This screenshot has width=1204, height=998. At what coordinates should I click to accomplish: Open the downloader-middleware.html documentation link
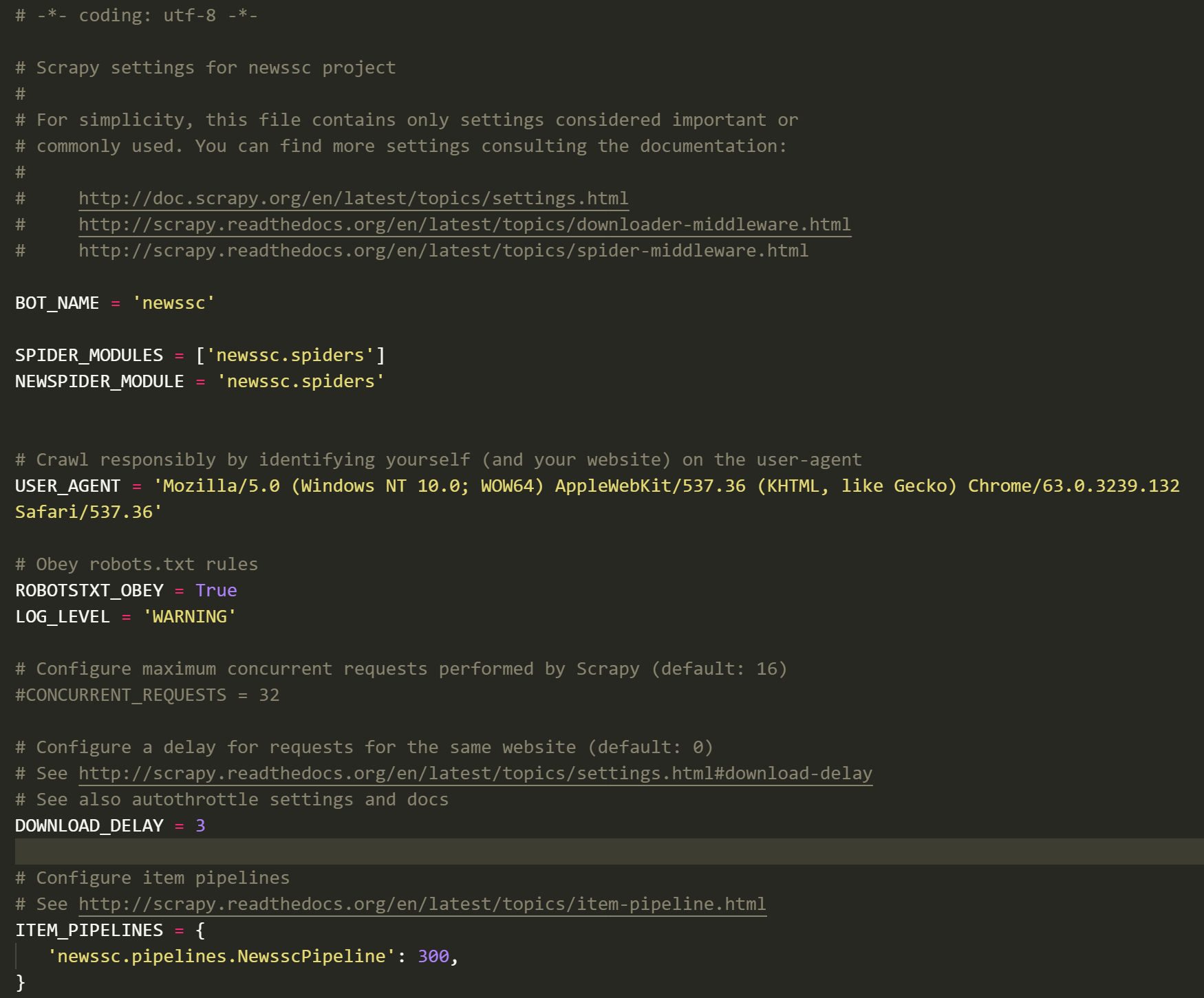pyautogui.click(x=464, y=225)
